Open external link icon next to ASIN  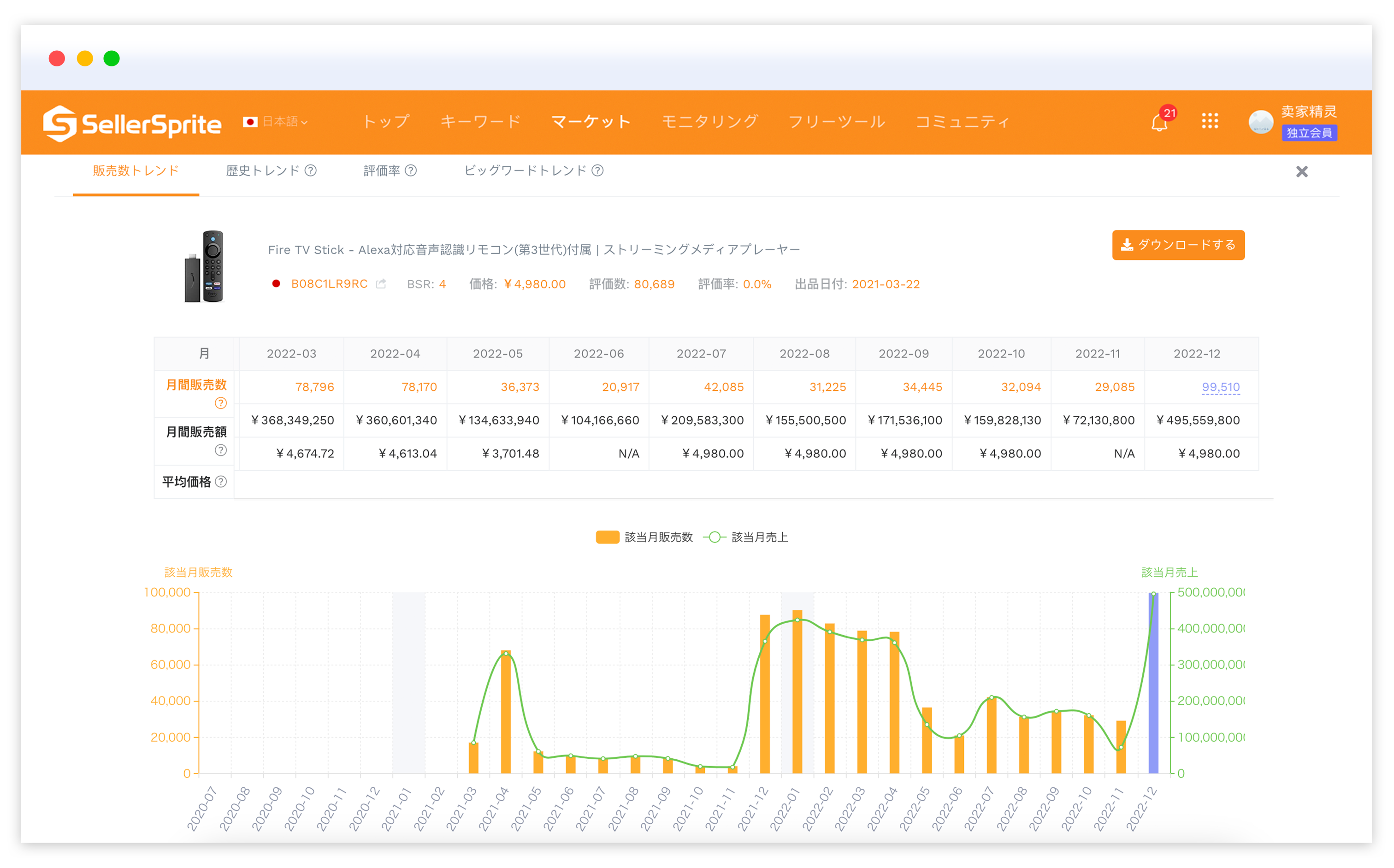click(381, 283)
